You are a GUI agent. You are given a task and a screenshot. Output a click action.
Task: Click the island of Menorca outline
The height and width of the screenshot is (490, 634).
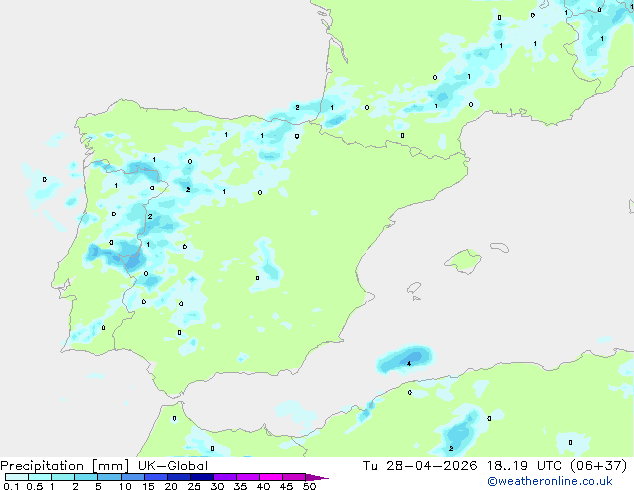pos(500,247)
